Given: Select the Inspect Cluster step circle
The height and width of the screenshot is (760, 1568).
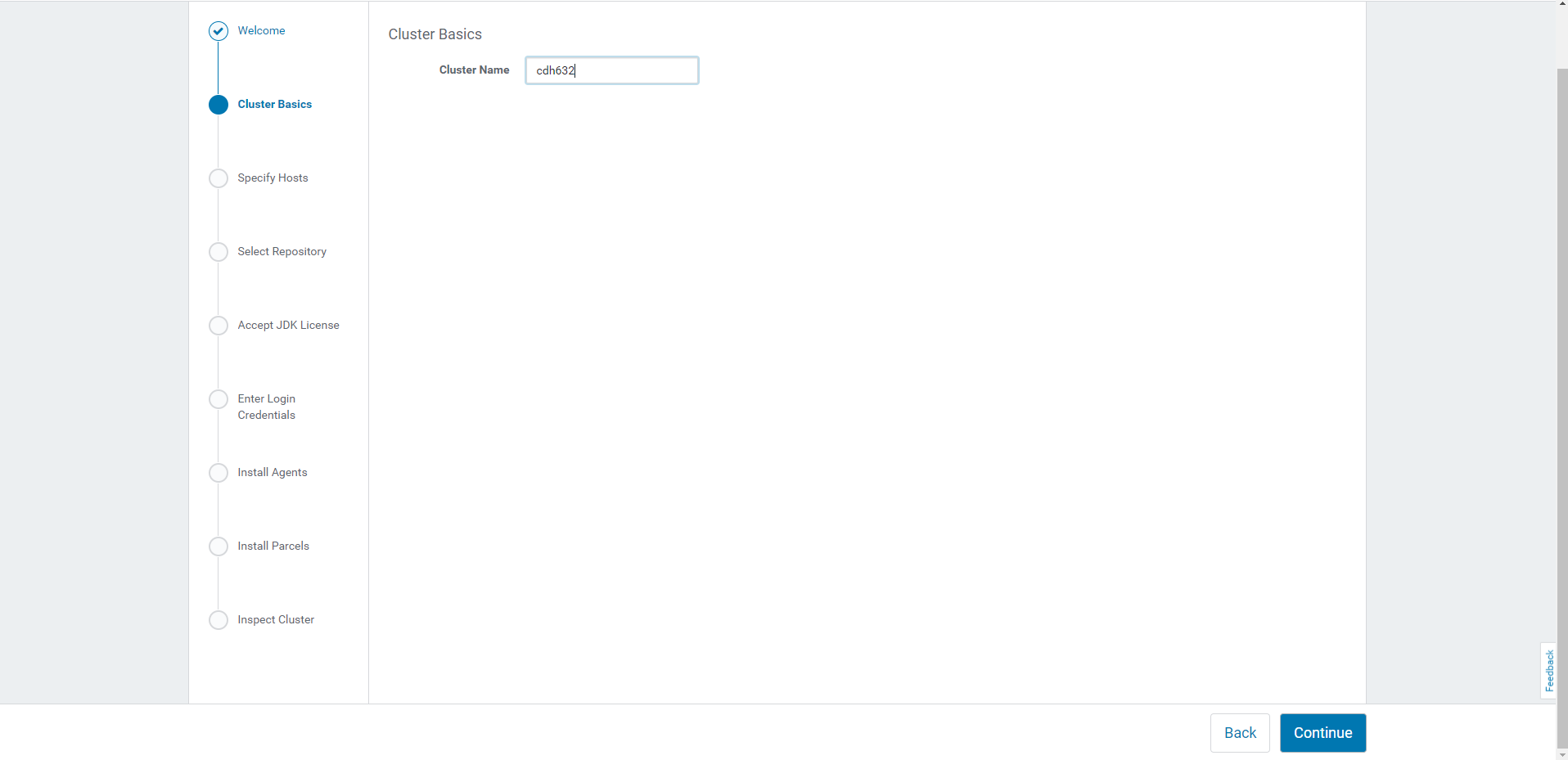Looking at the screenshot, I should pos(218,620).
